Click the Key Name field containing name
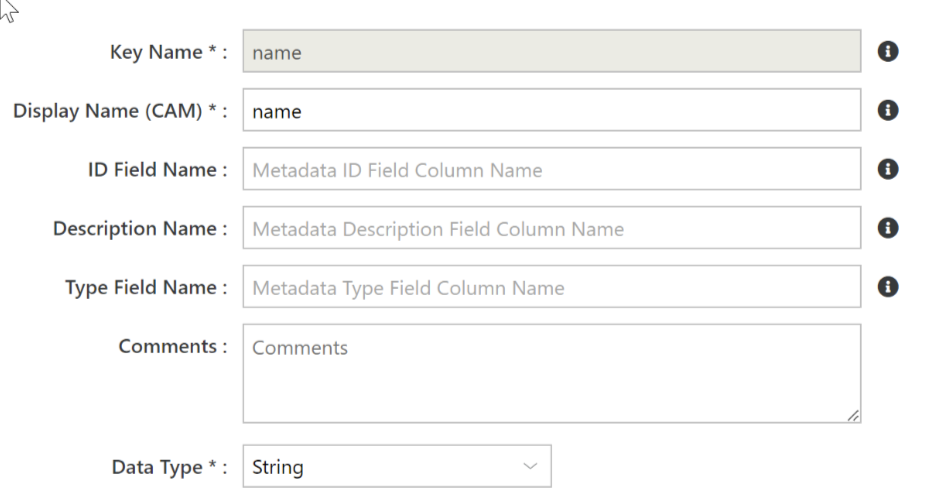Viewport: 927px width, 490px height. point(552,51)
